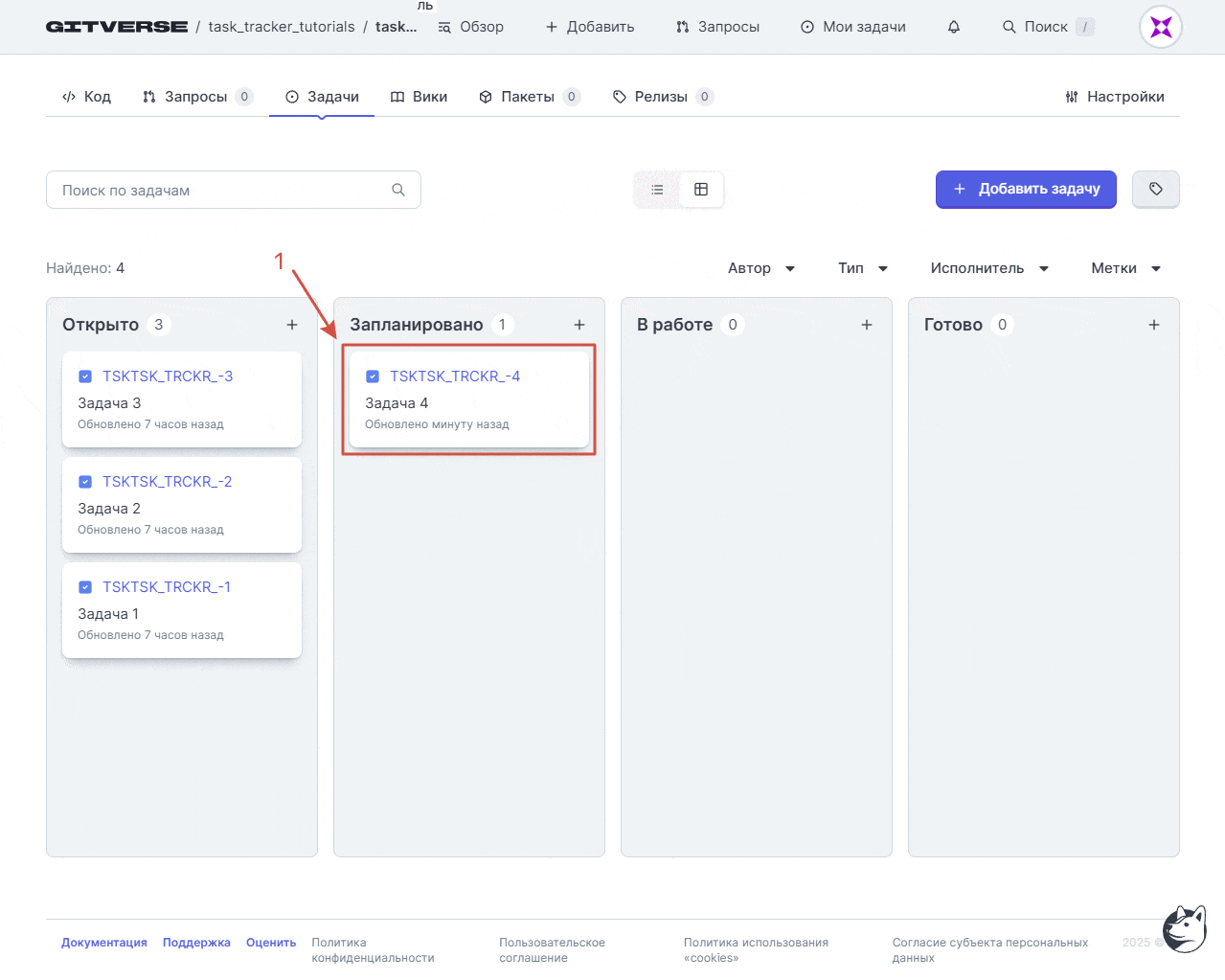Switch to board view of tasks
Screen dimensions: 1225x980
(701, 190)
